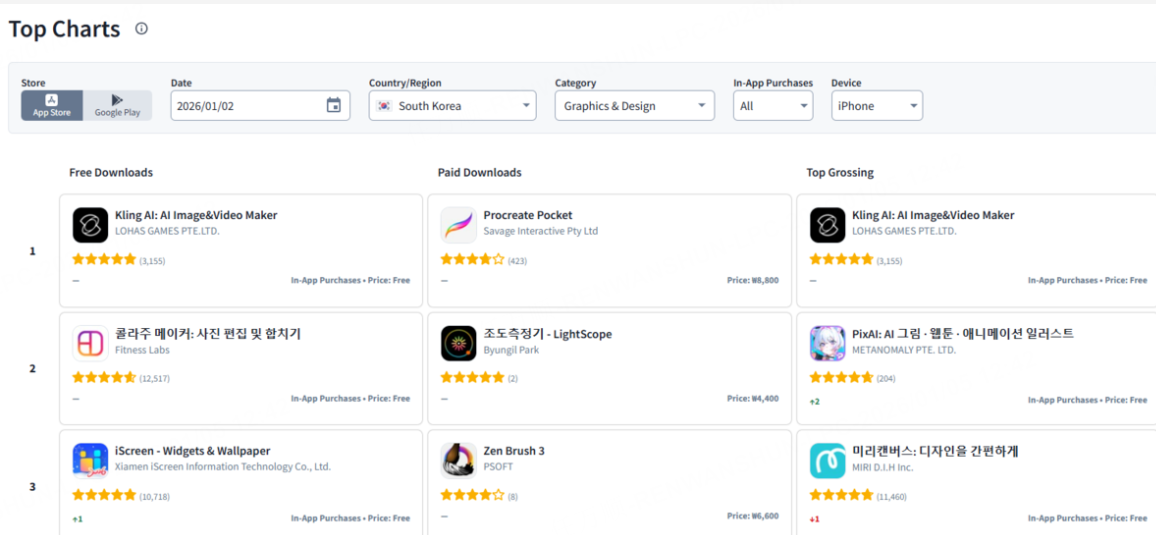
Task: Click Price: ₩8,800 text
Action: tap(753, 281)
